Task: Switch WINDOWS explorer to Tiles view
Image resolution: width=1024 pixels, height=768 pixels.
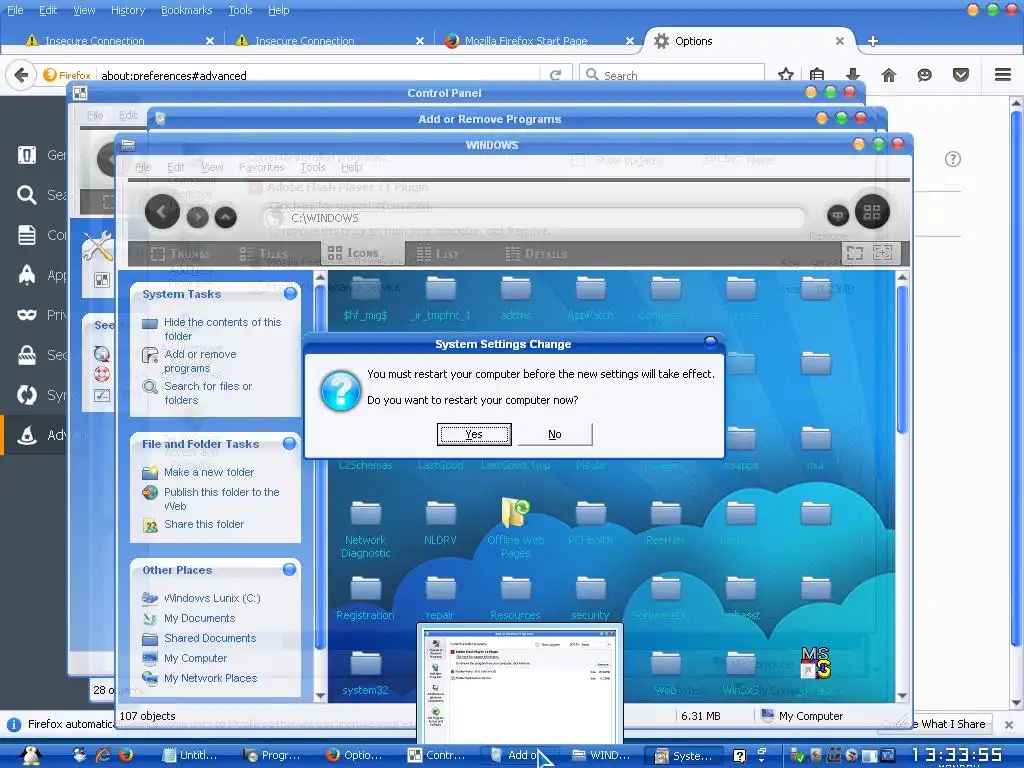Action: click(x=264, y=253)
